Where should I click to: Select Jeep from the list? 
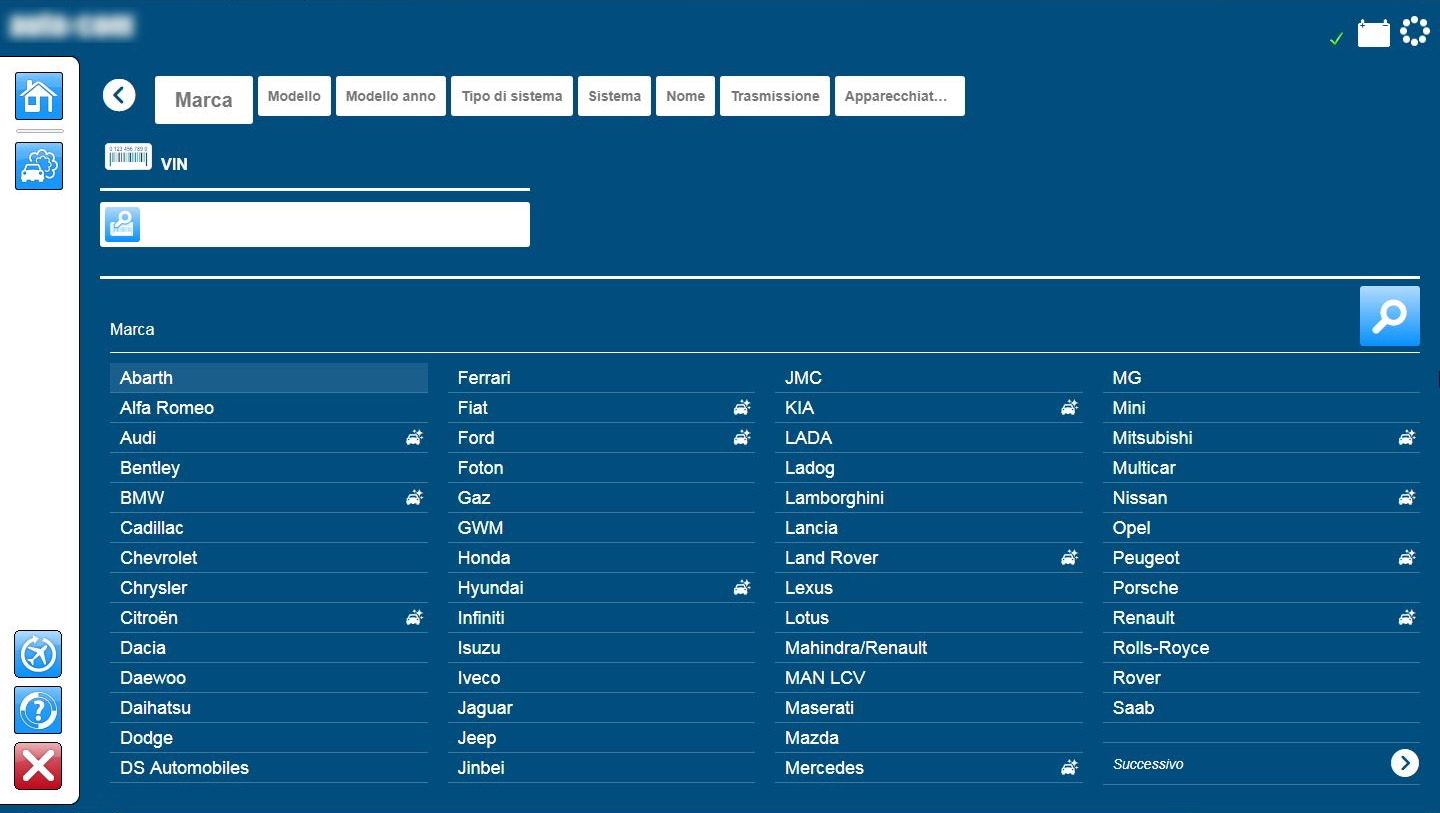click(x=601, y=738)
